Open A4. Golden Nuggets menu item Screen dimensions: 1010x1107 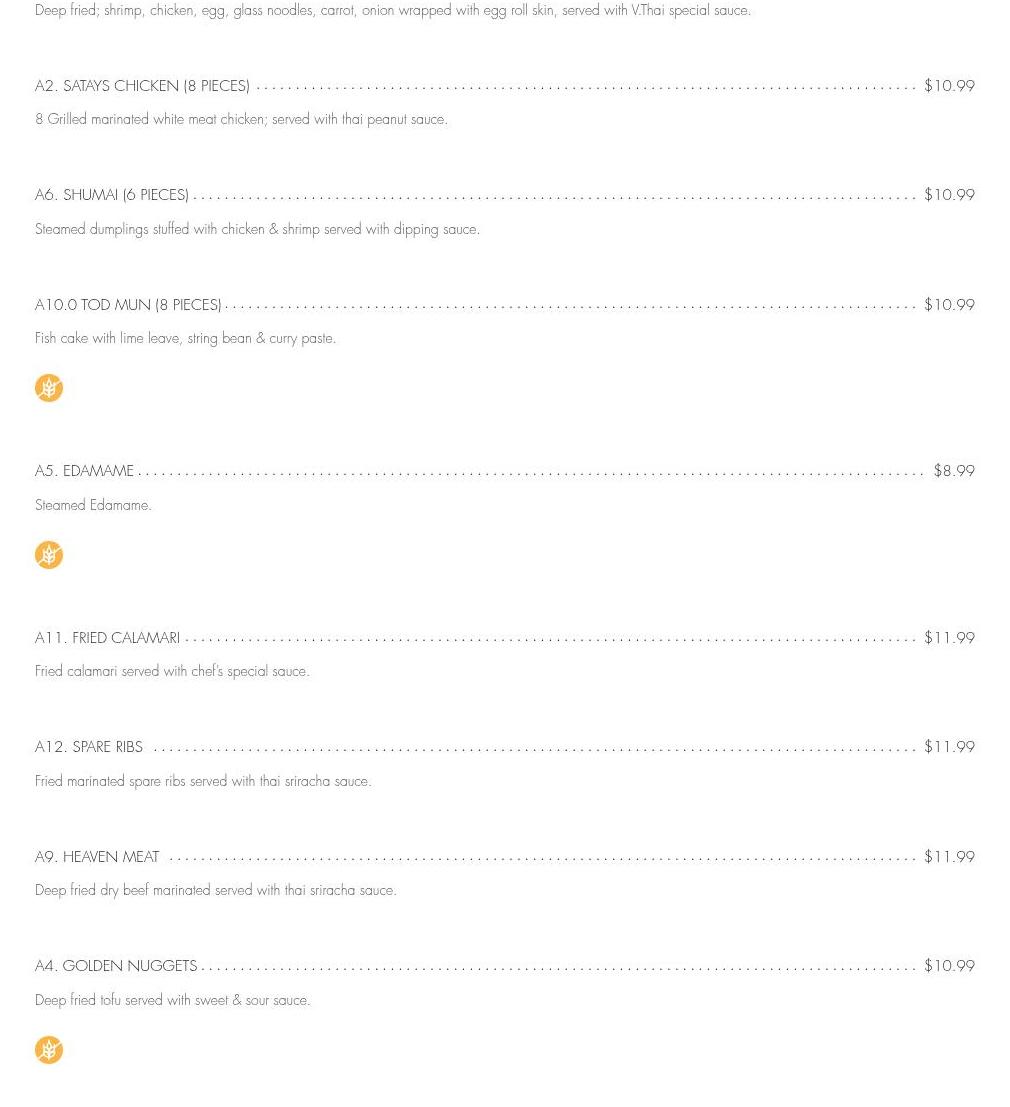pos(116,966)
